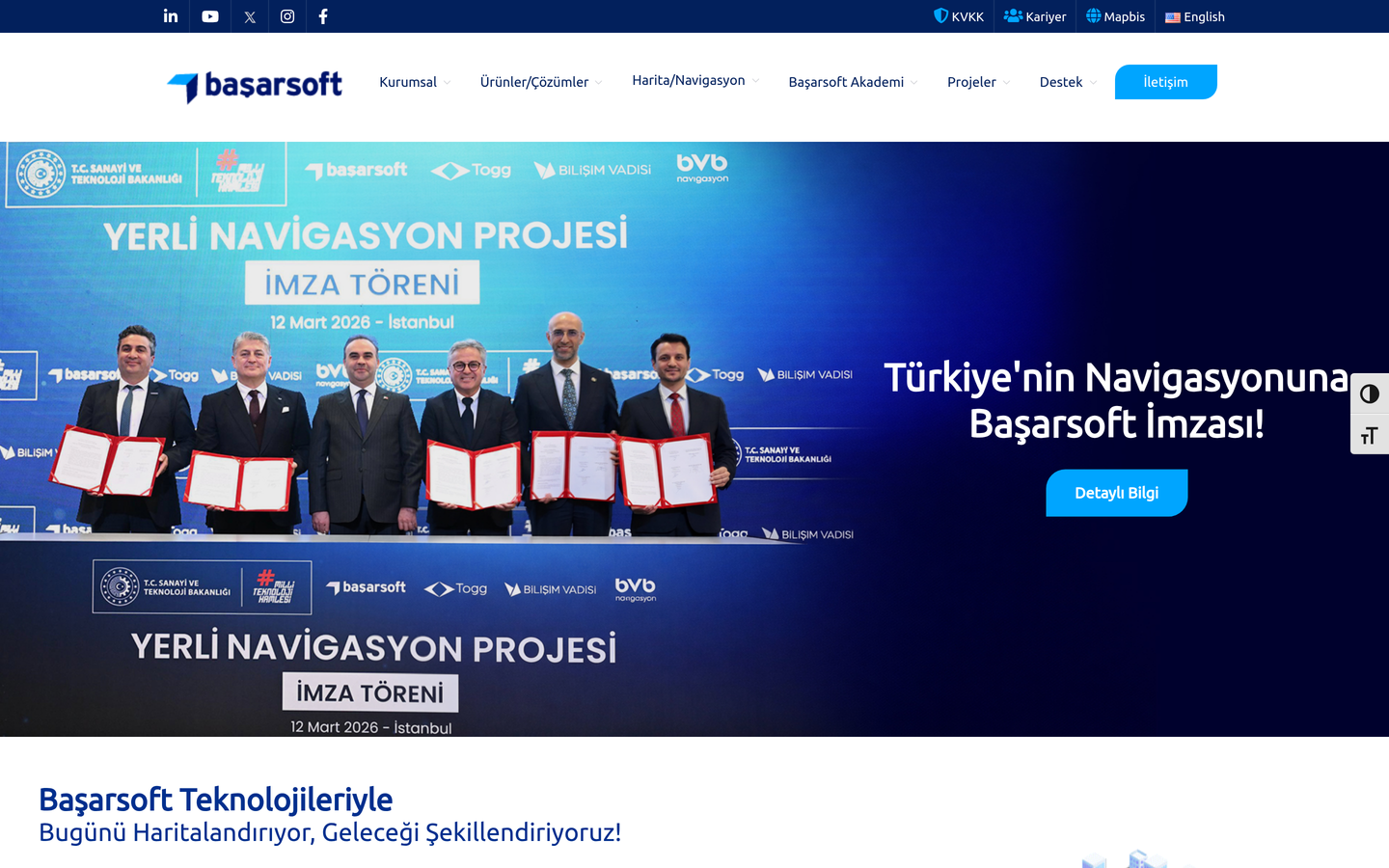The height and width of the screenshot is (868, 1389).
Task: Open the Harita/Navigasyon menu item
Action: (689, 80)
